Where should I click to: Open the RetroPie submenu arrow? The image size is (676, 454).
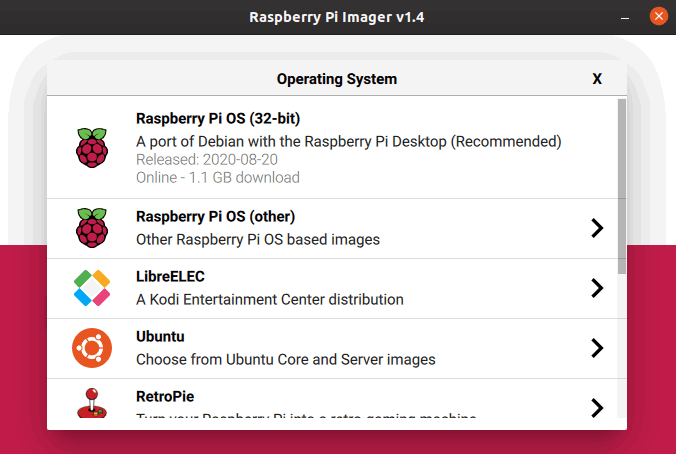point(597,408)
